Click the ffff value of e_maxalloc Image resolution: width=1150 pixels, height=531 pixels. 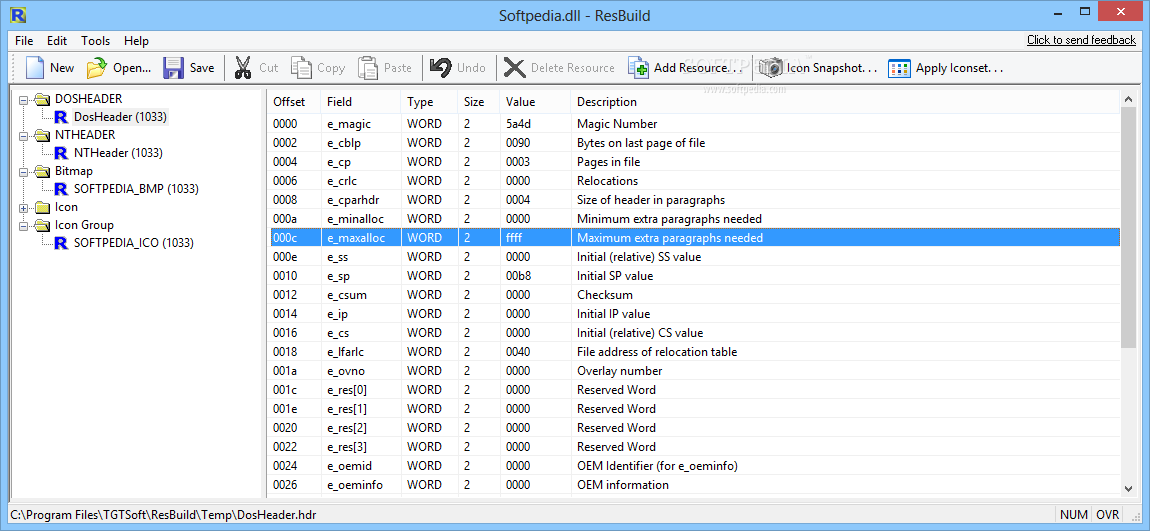513,238
